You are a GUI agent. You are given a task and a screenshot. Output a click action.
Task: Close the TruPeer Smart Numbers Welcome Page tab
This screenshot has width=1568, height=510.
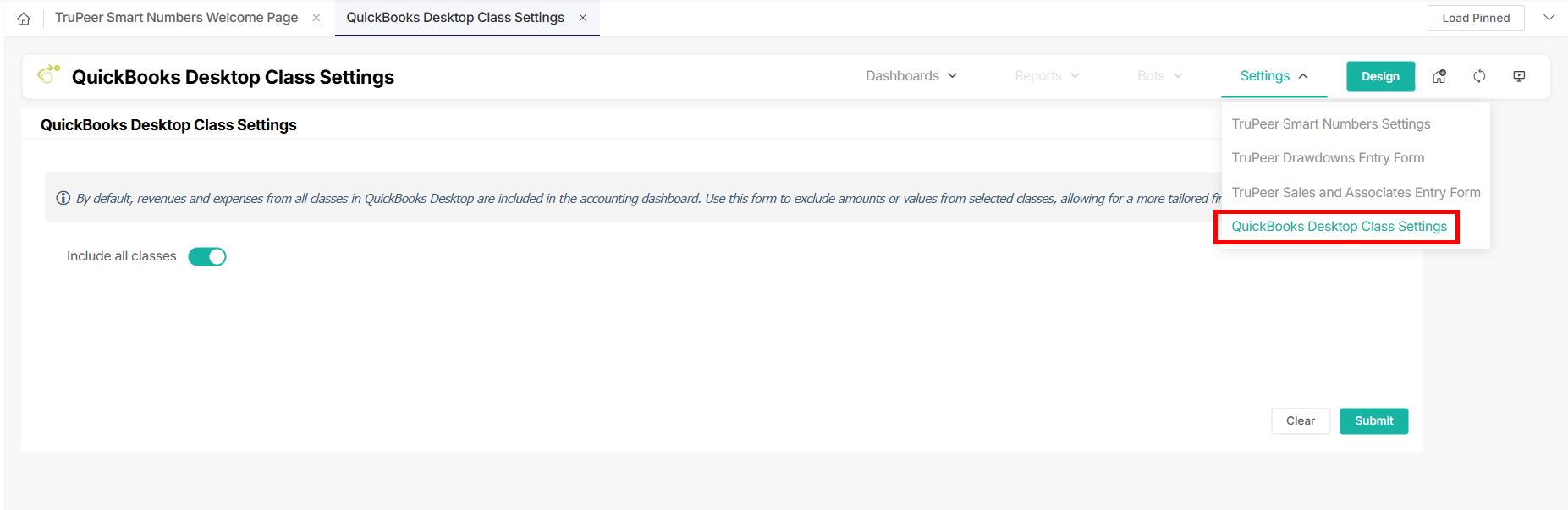click(x=316, y=17)
